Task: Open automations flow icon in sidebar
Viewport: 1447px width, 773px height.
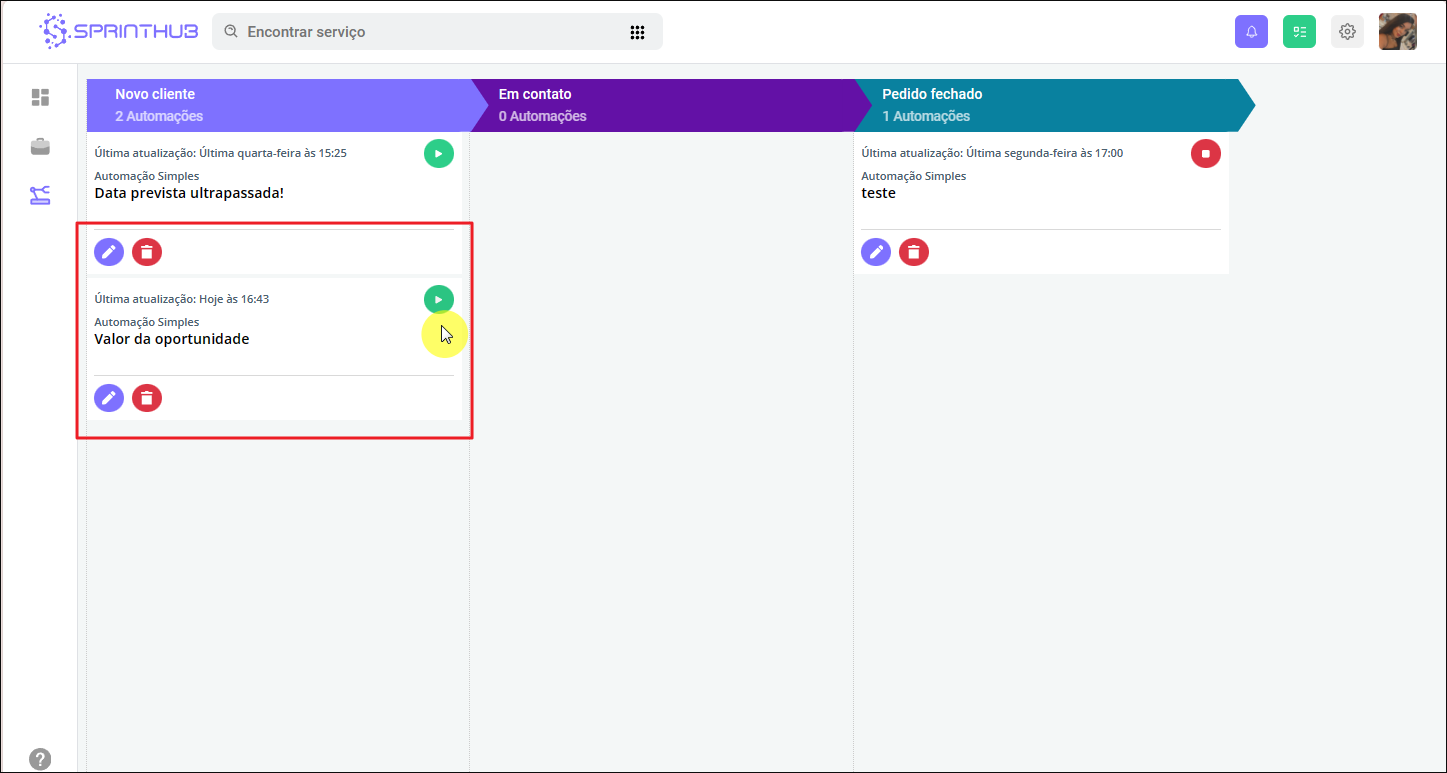Action: coord(40,195)
